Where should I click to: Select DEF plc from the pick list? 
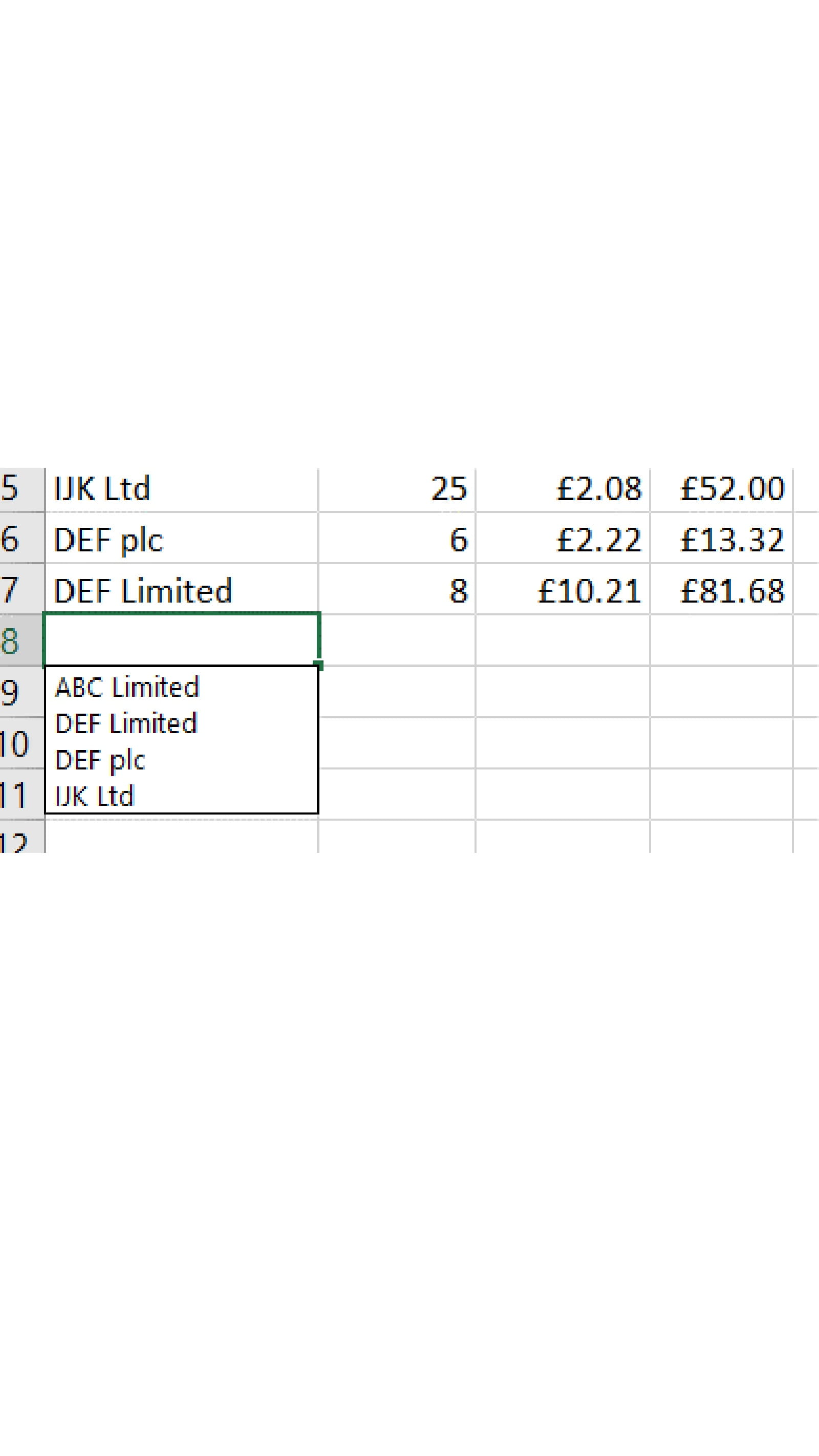pos(100,760)
